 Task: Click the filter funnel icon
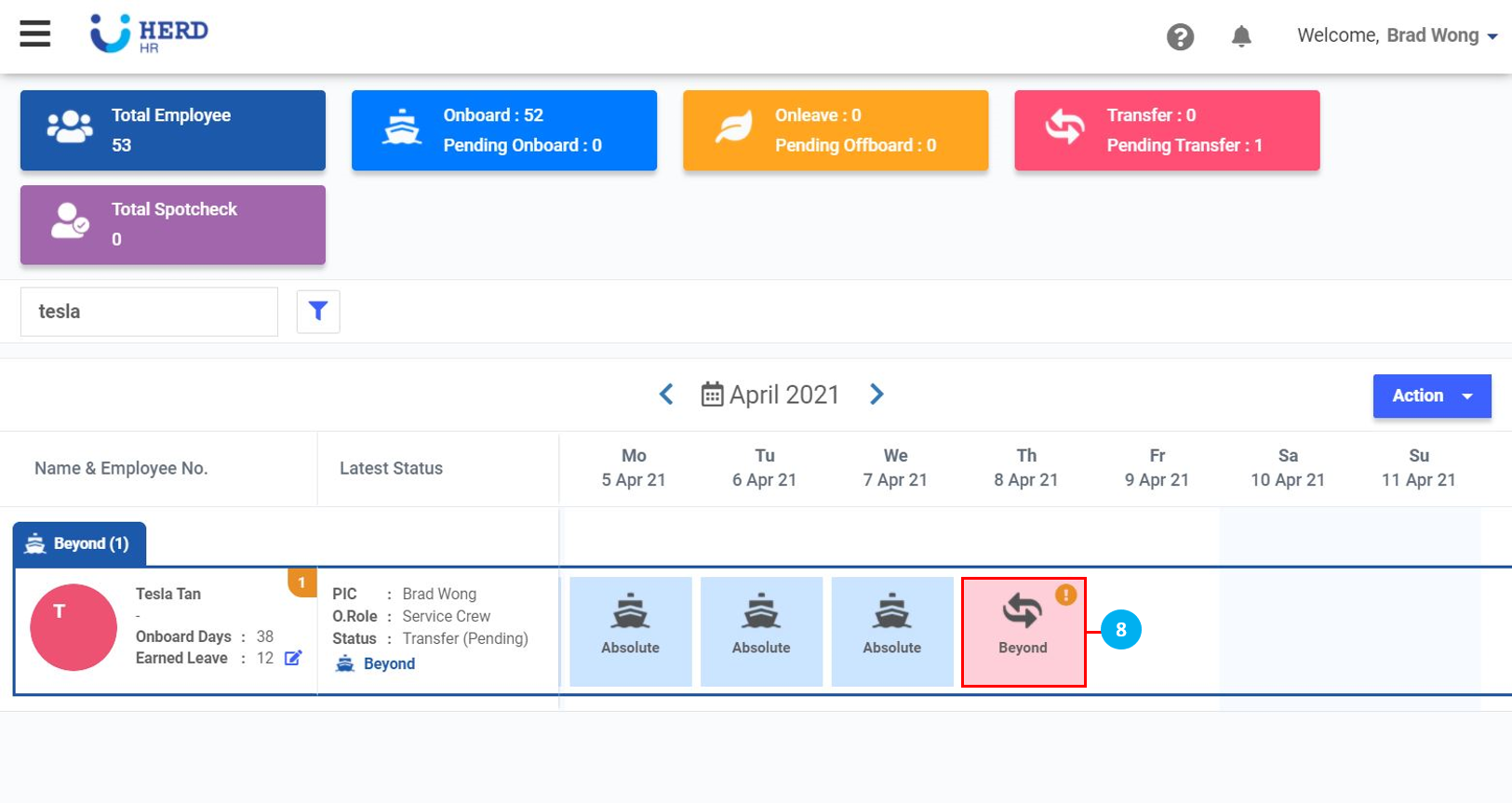click(318, 311)
